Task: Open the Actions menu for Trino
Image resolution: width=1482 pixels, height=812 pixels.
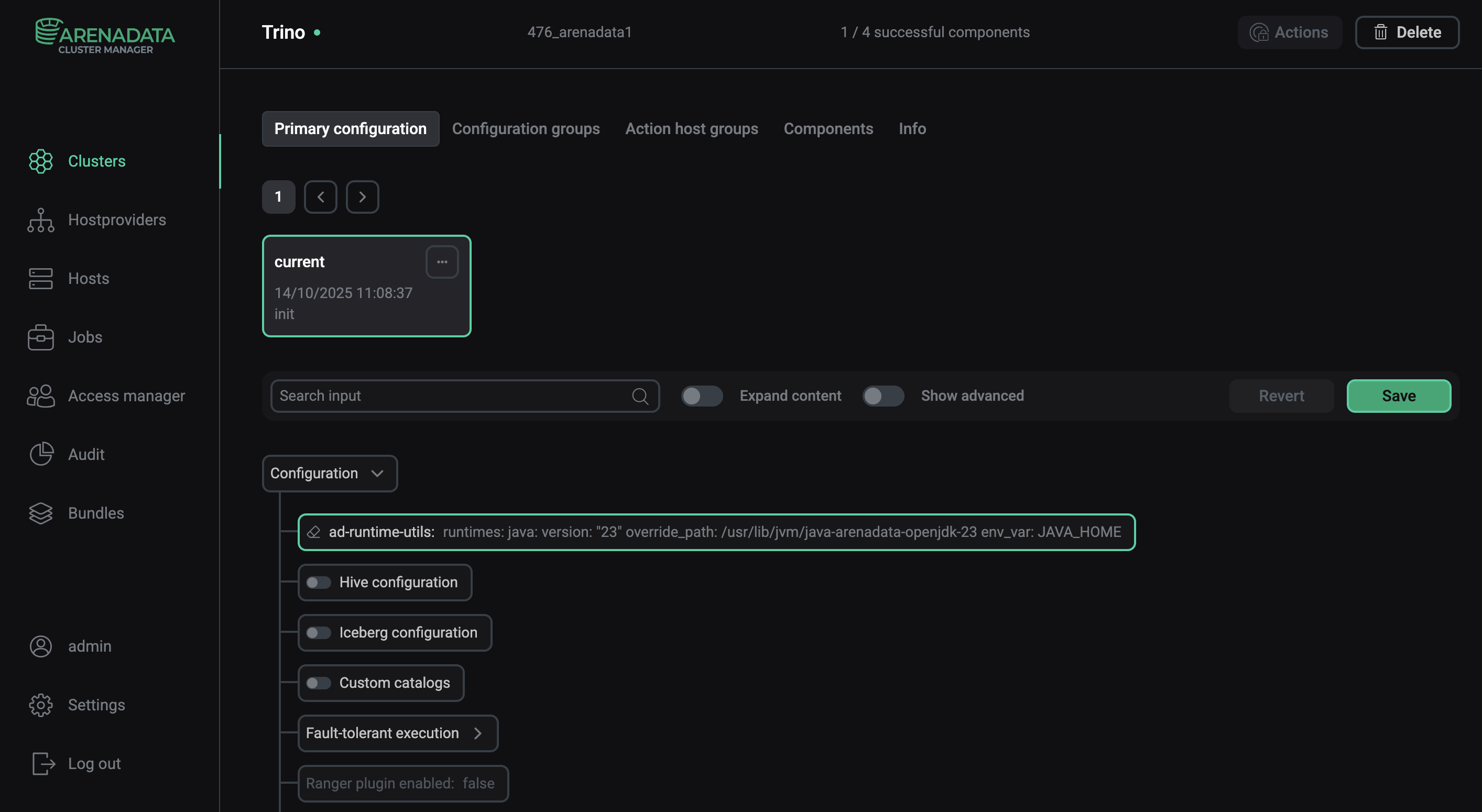Action: (1290, 32)
